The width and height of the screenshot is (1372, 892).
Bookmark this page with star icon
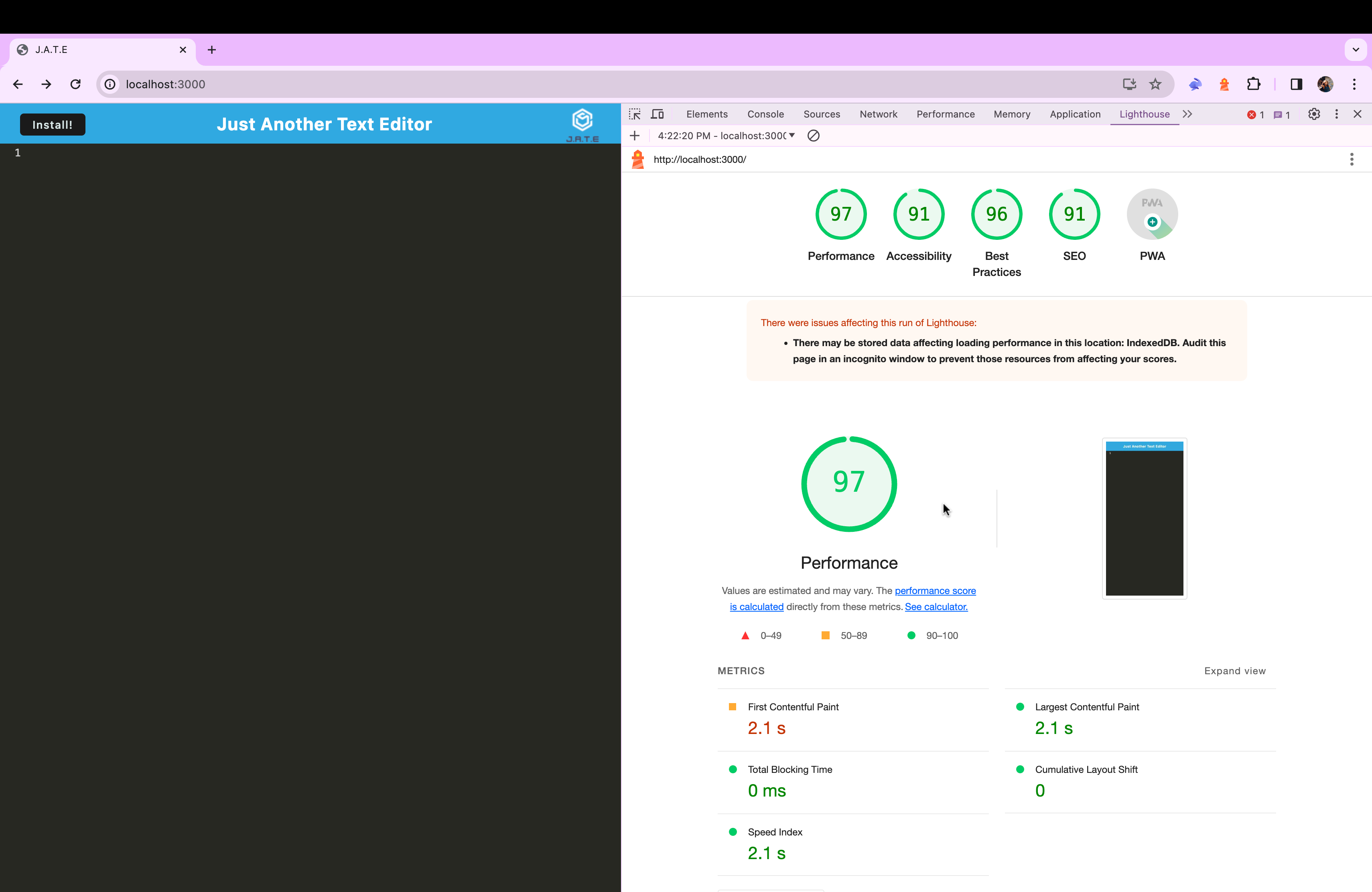1155,84
